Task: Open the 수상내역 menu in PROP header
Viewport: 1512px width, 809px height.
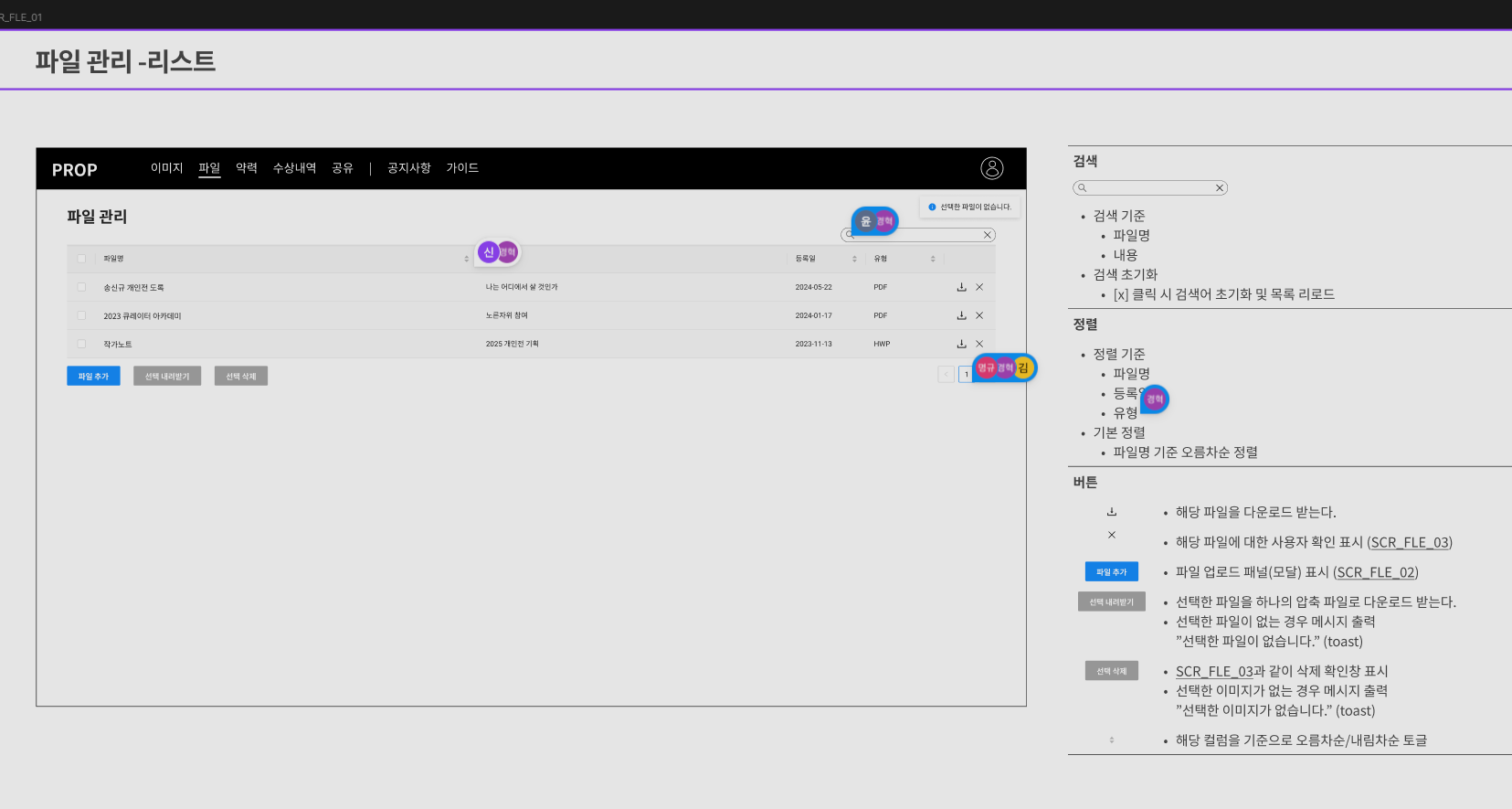Action: pyautogui.click(x=294, y=168)
